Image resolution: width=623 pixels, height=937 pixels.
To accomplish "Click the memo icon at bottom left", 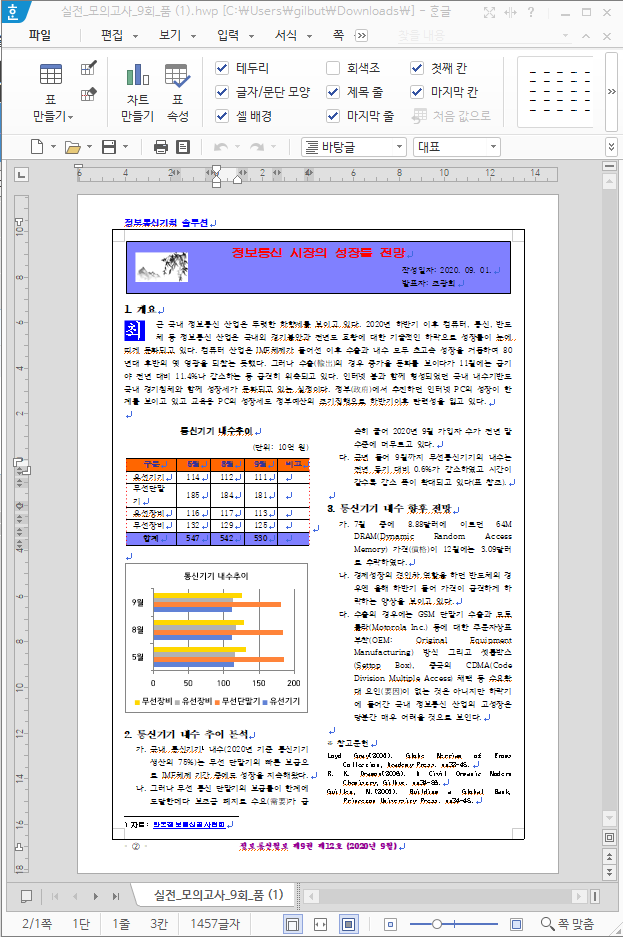I will click(26, 896).
